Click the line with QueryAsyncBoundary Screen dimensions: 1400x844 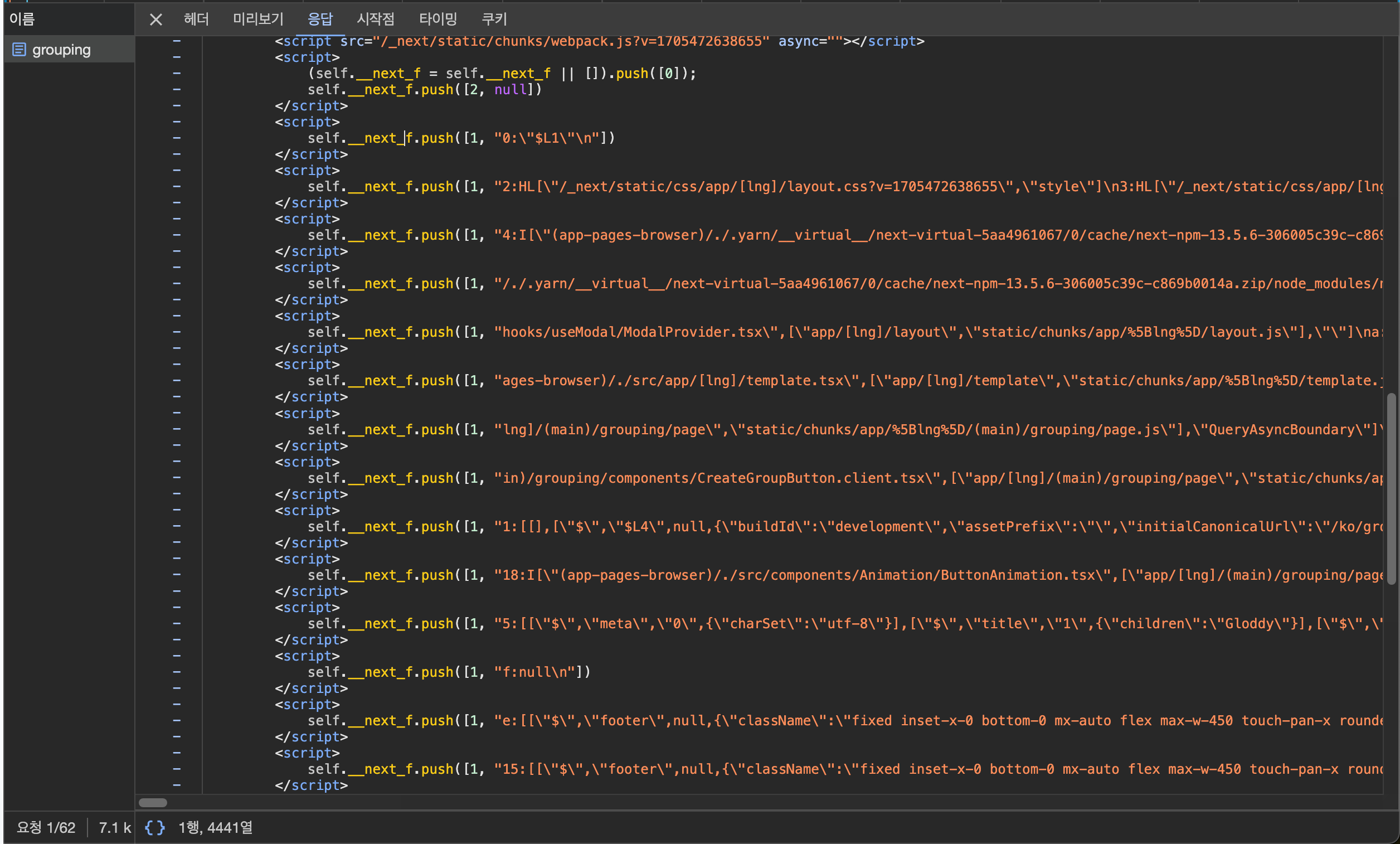[845, 430]
